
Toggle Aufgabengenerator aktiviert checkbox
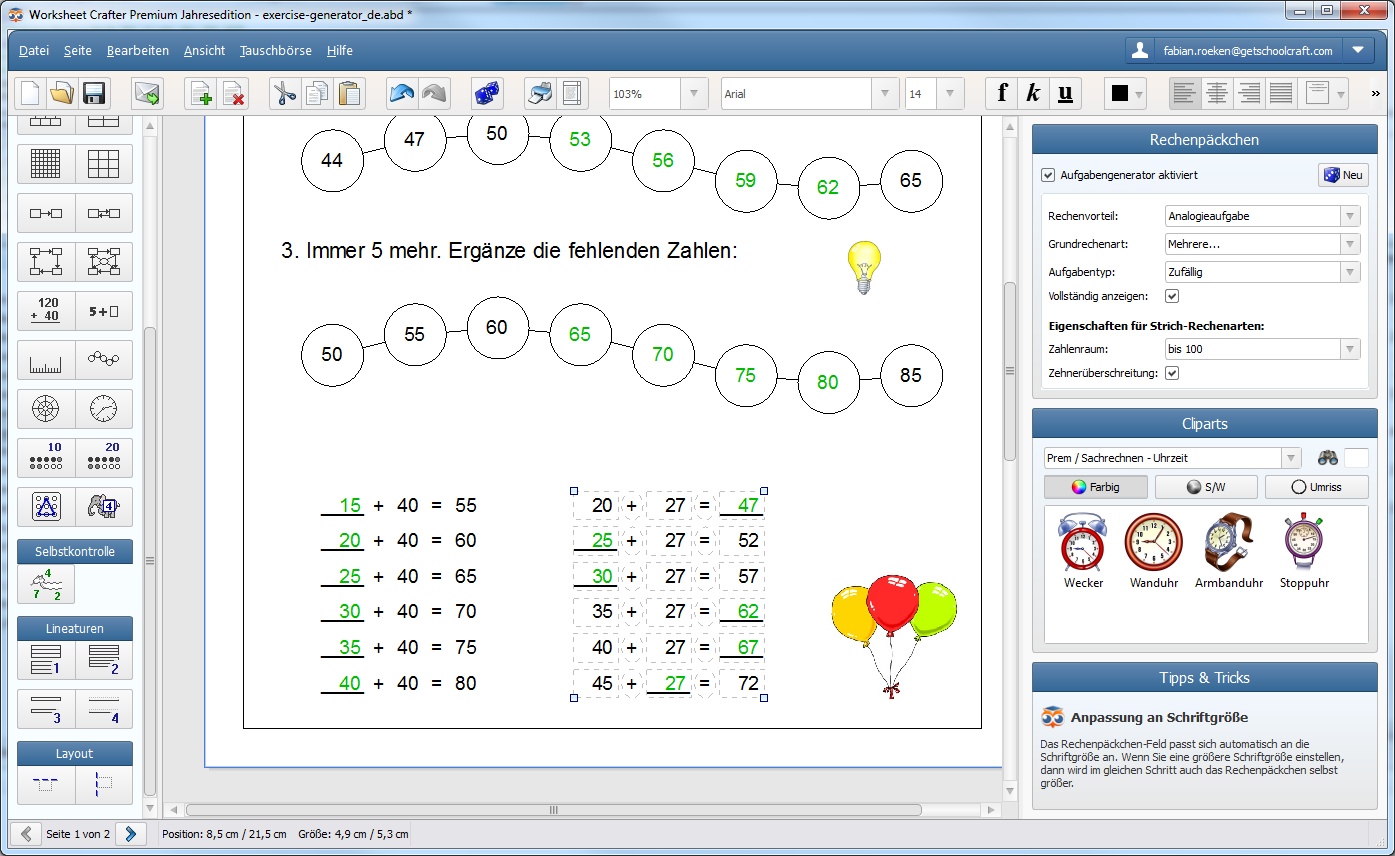[1048, 175]
